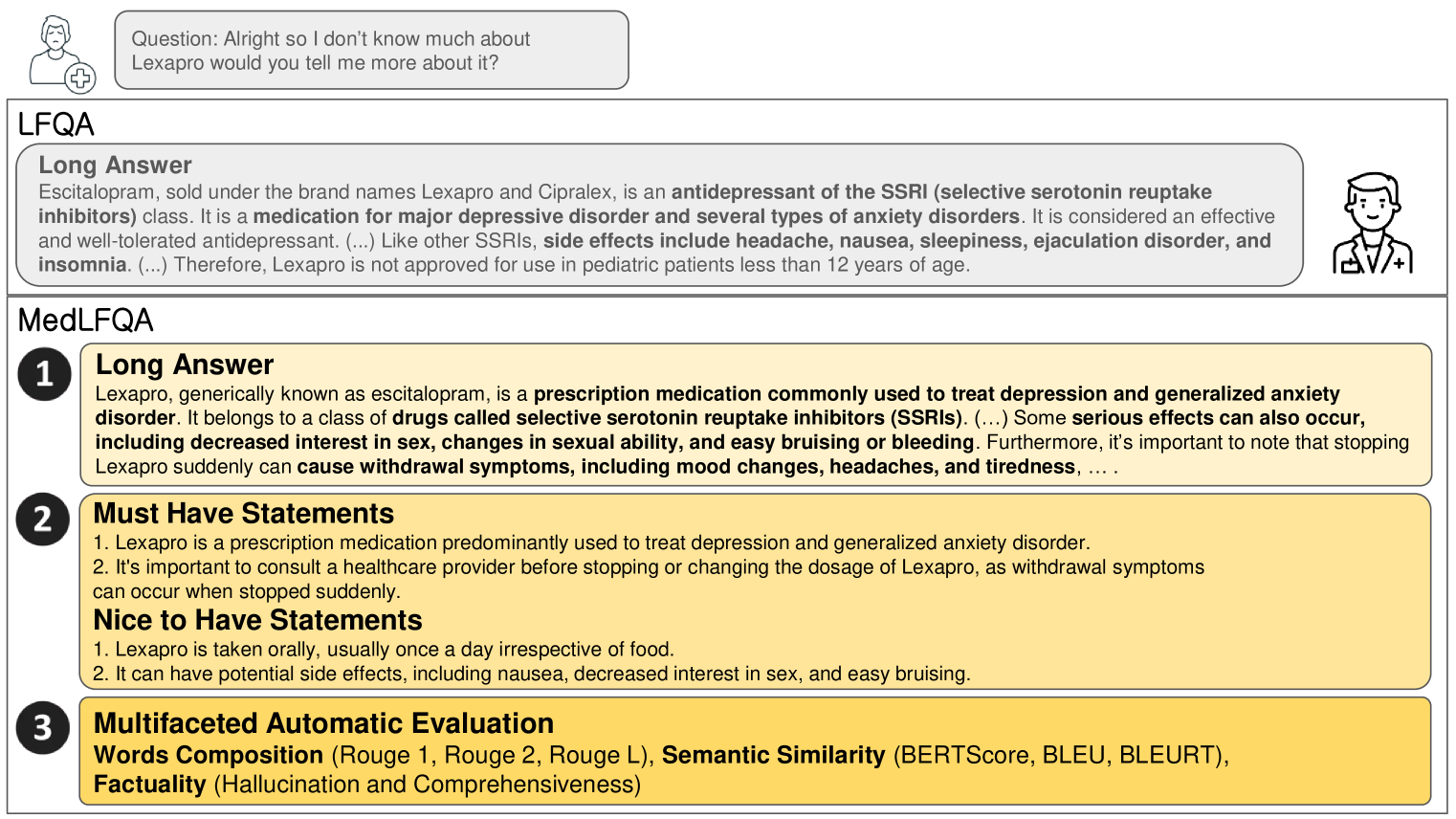Click the Multifaceted Automatic Evaluation heading
The image size is (1456, 819).
pyautogui.click(x=323, y=723)
